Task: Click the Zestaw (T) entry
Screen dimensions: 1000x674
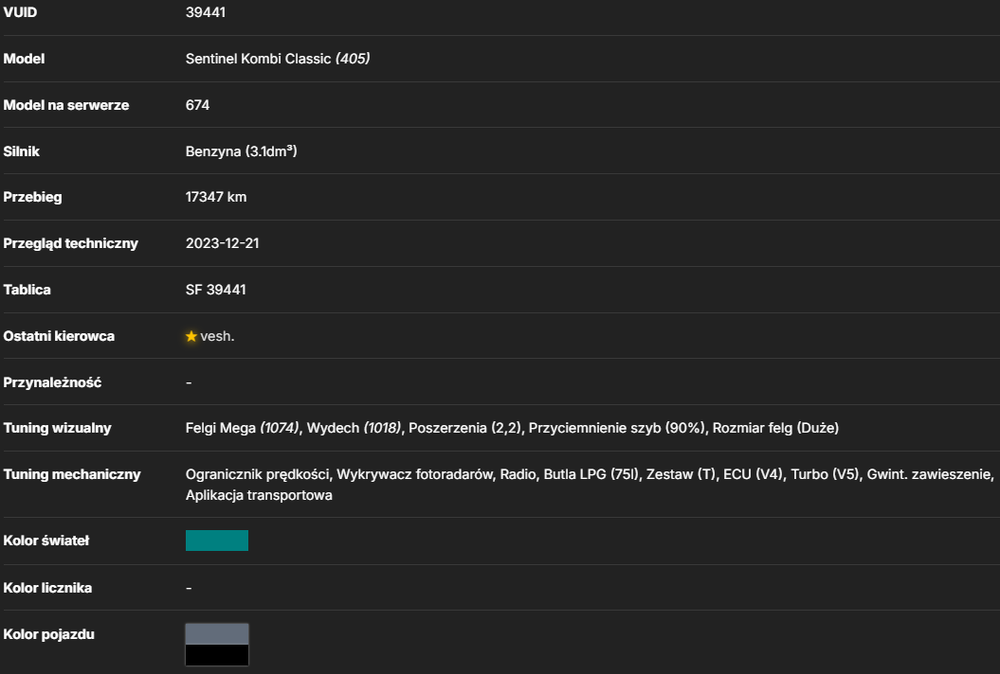Action: tap(680, 474)
